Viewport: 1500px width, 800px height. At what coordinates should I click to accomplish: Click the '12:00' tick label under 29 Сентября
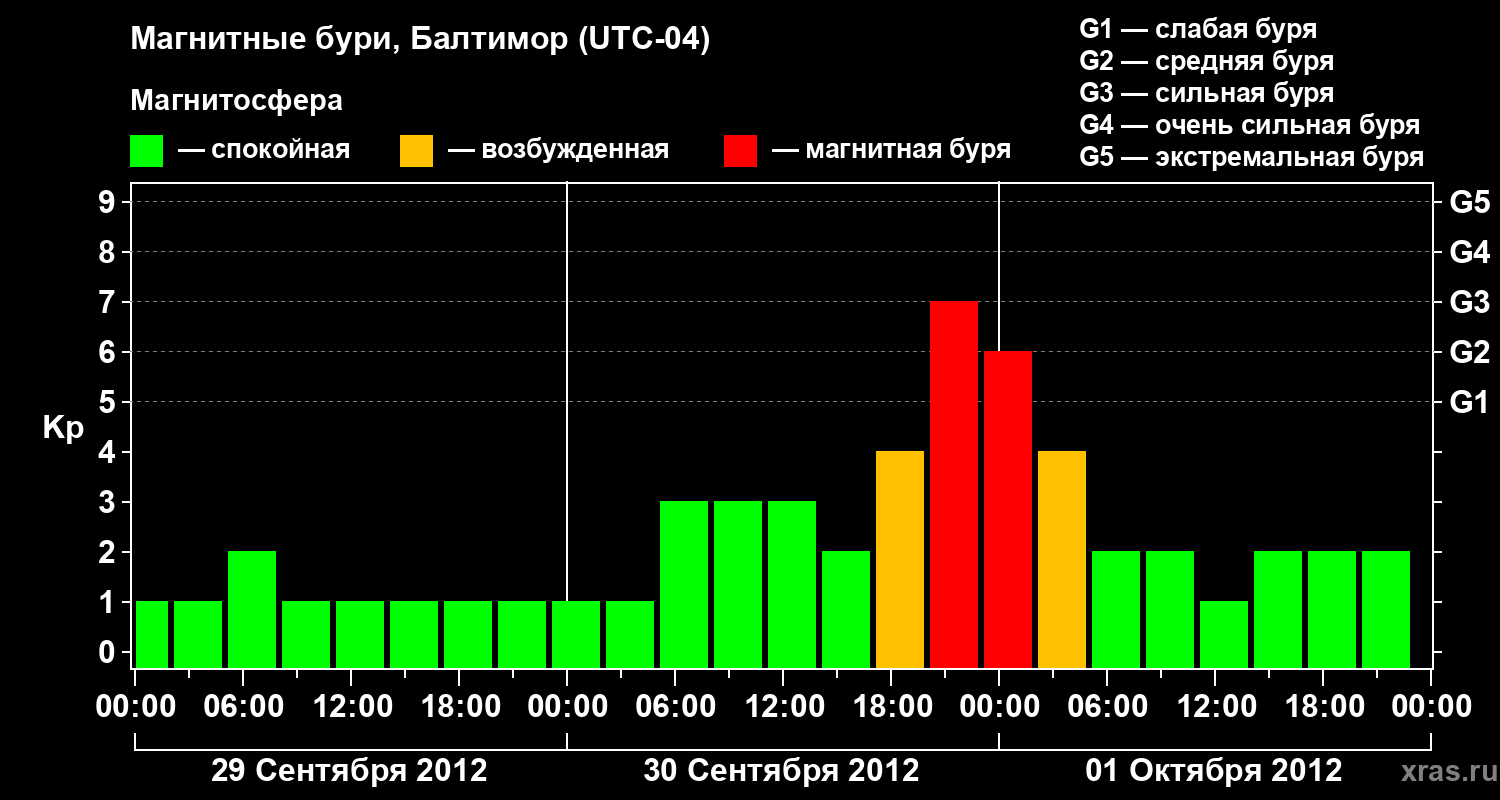352,707
